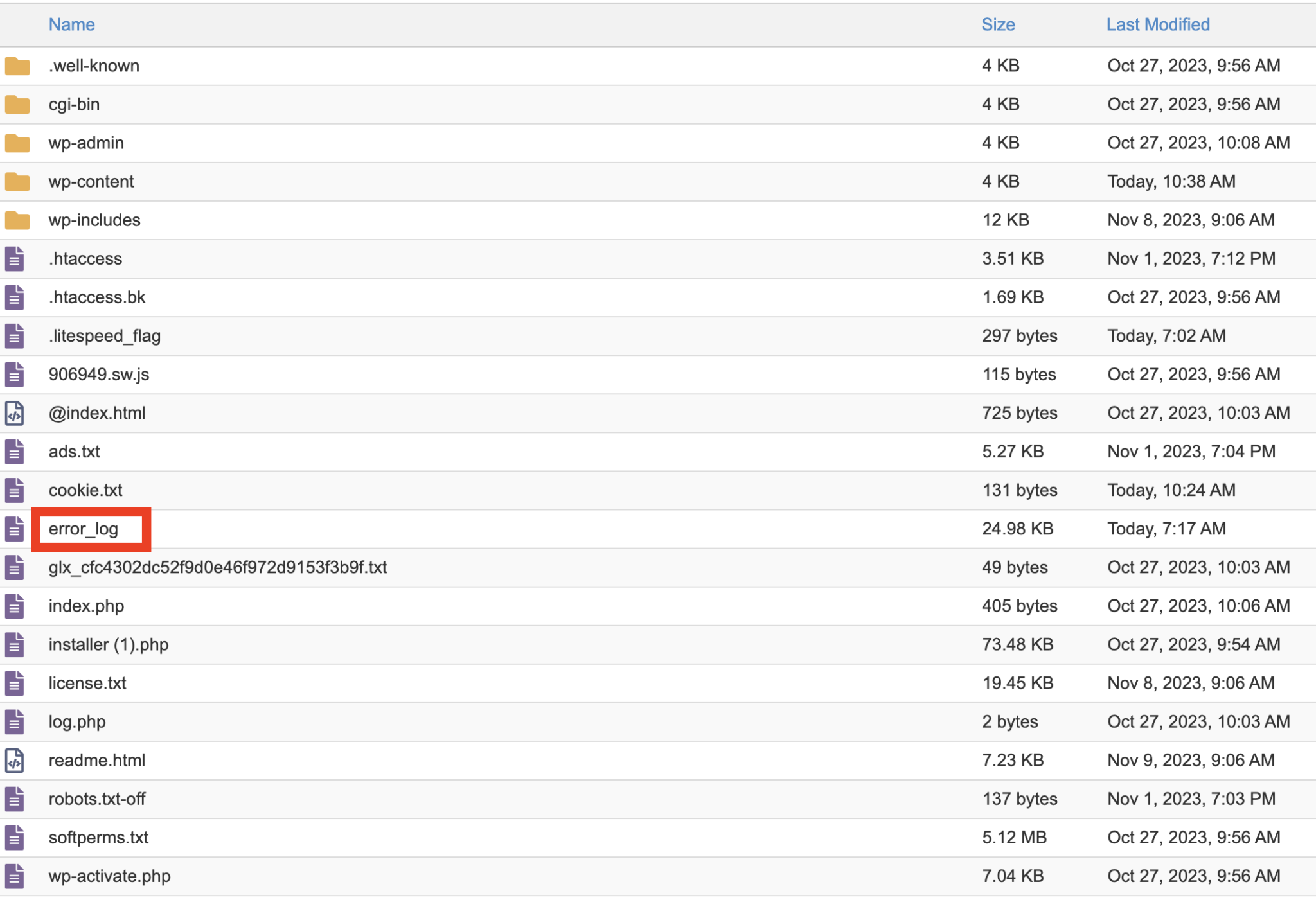This screenshot has width=1316, height=900.
Task: Click the HTML file icon beside readme.html
Action: point(14,760)
